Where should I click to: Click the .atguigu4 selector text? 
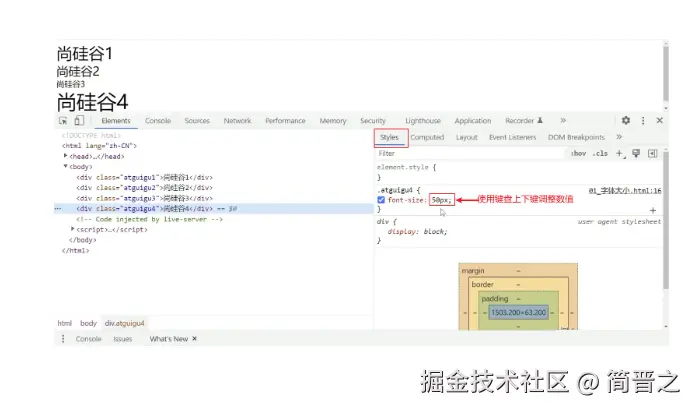394,190
